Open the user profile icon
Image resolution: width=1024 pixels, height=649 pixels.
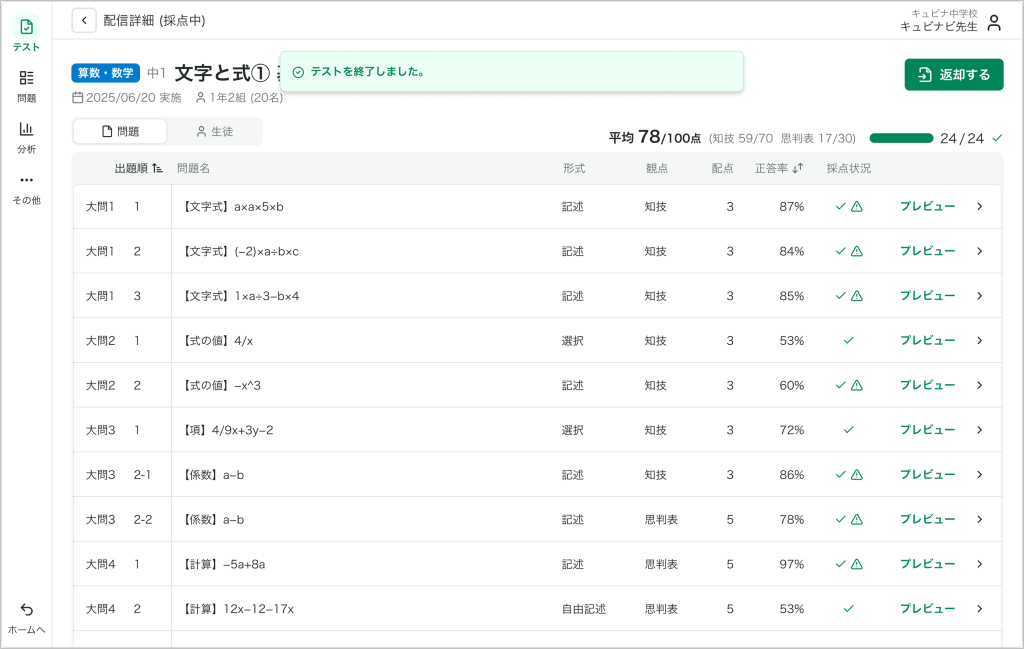[994, 22]
